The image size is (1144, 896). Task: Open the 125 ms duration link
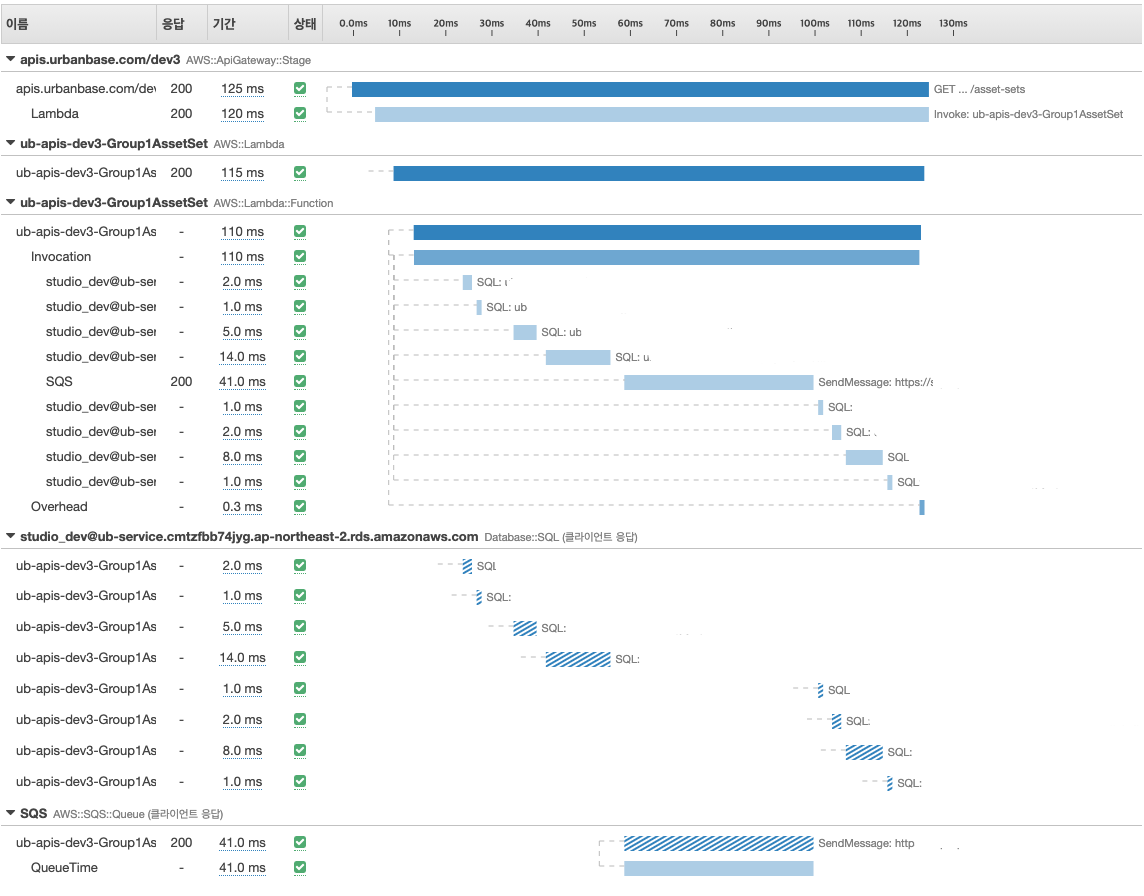click(x=242, y=89)
